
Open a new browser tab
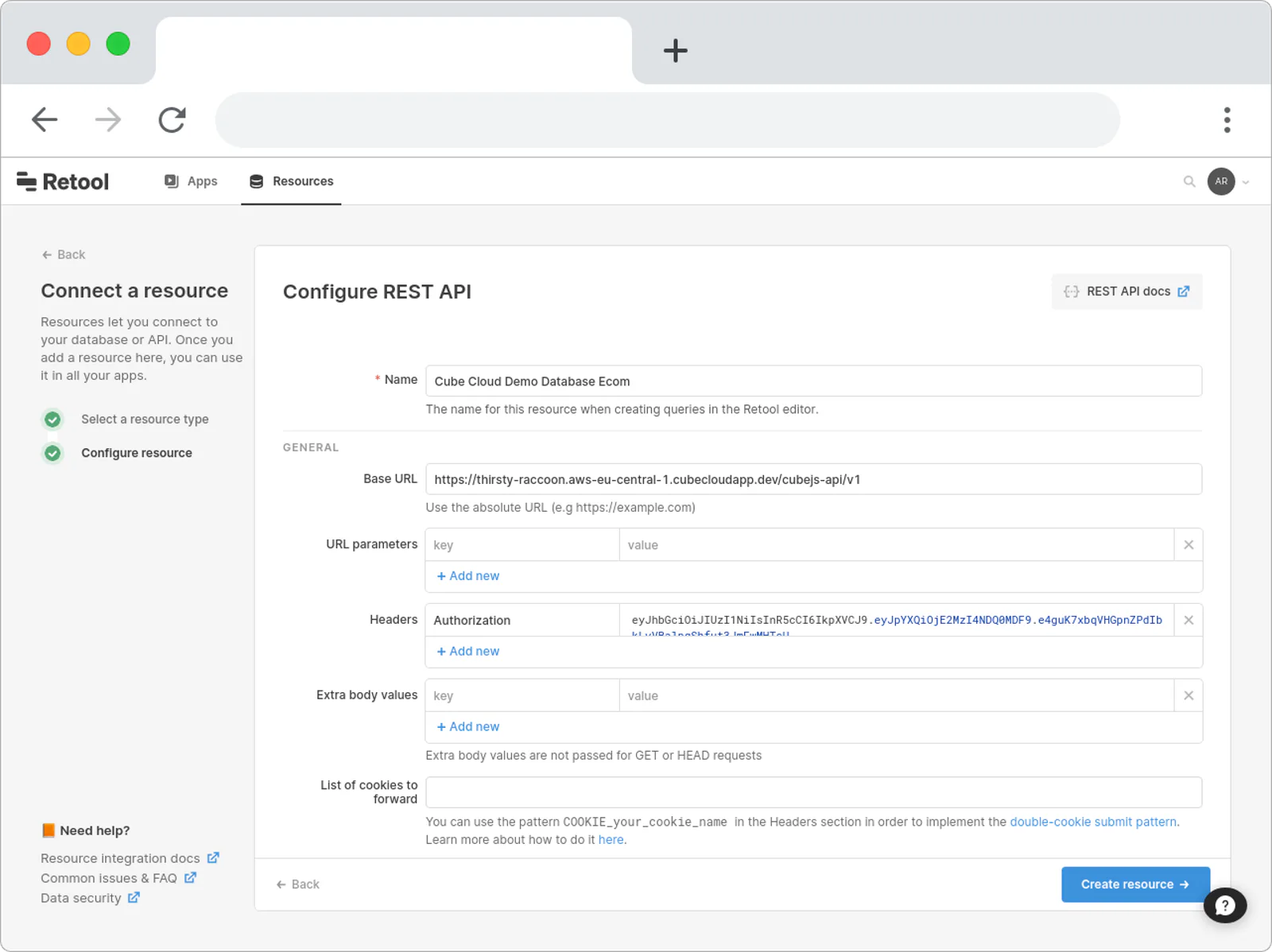tap(675, 51)
